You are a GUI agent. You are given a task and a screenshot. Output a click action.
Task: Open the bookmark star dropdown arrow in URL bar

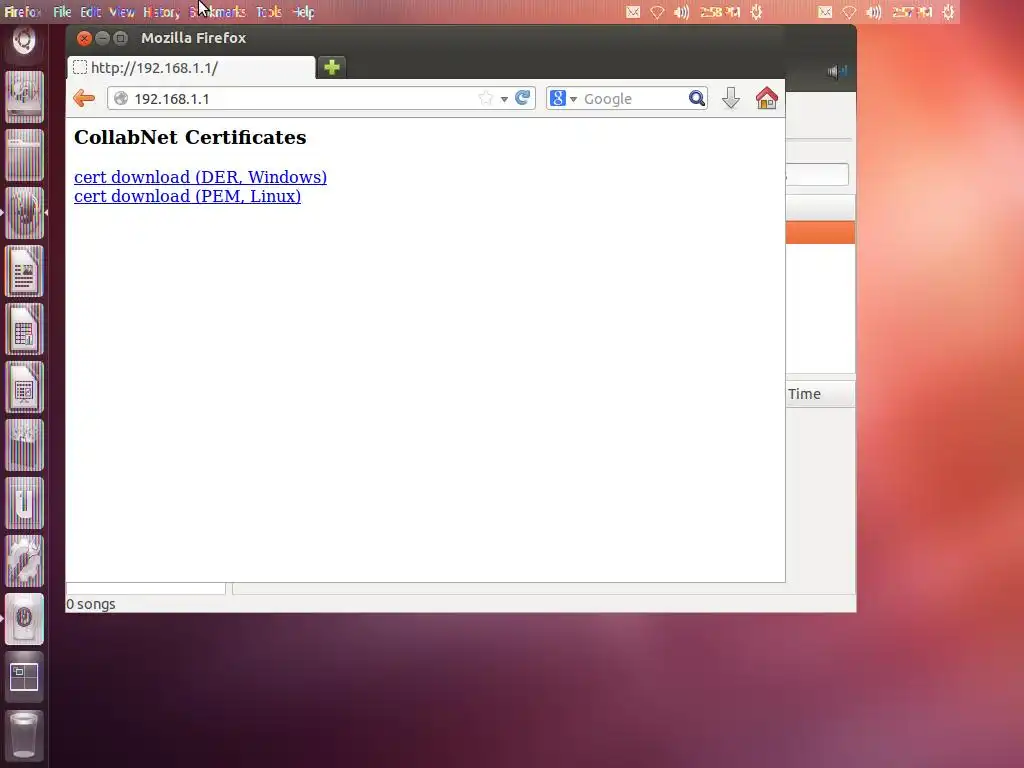pyautogui.click(x=504, y=99)
